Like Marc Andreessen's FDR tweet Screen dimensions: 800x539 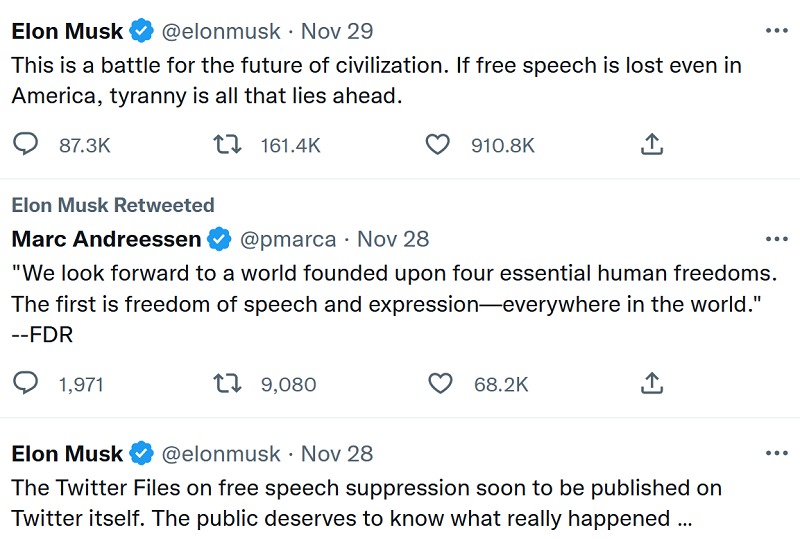coord(438,383)
